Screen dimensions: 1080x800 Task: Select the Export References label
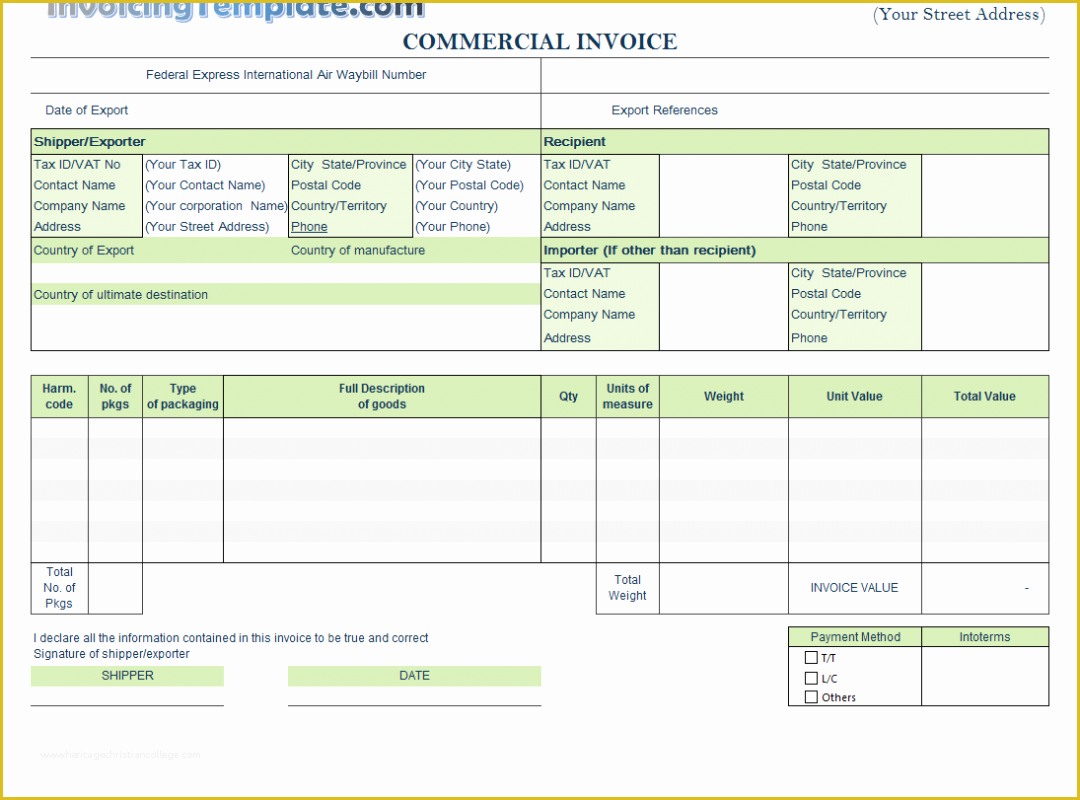point(664,110)
